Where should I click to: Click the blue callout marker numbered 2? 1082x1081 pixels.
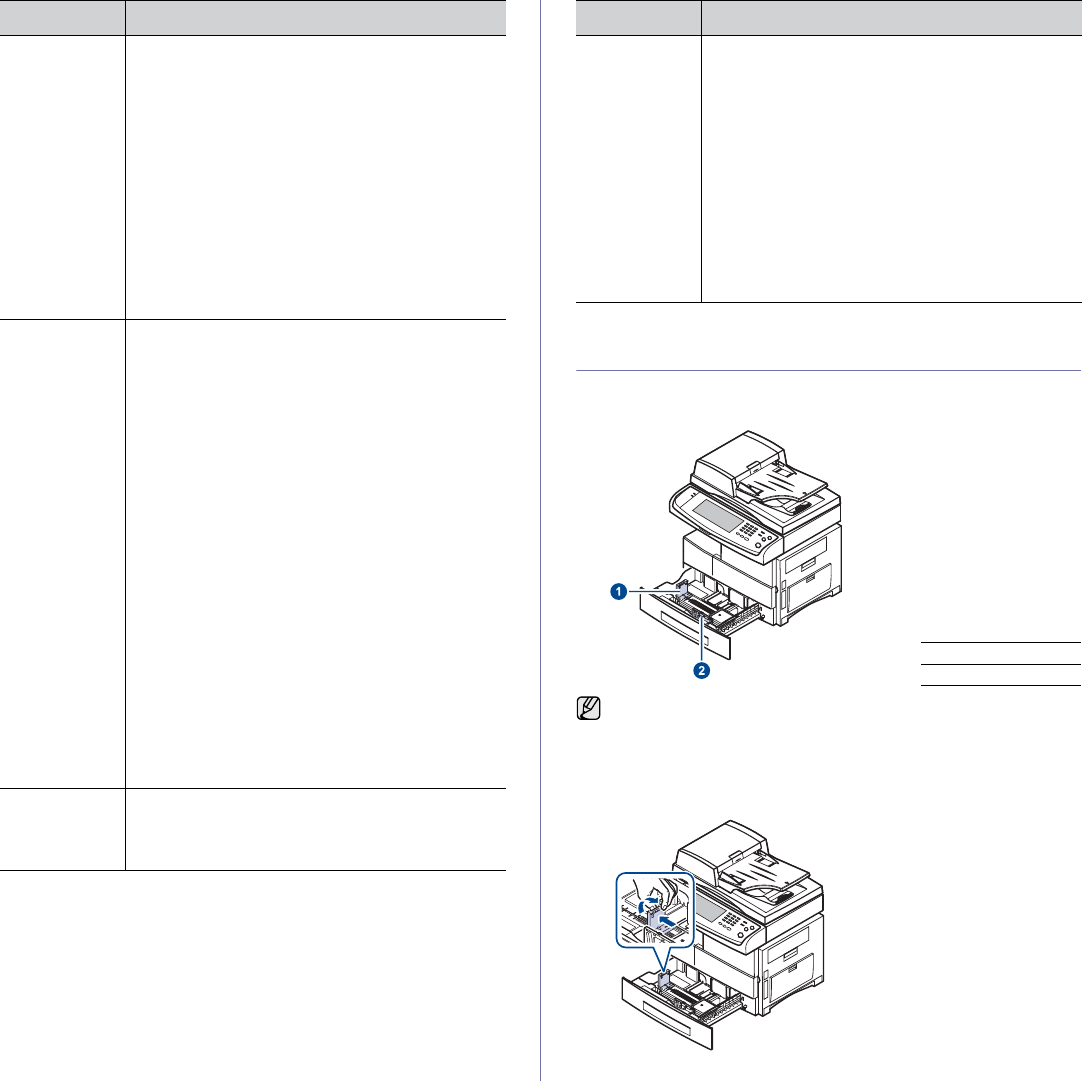(x=702, y=670)
